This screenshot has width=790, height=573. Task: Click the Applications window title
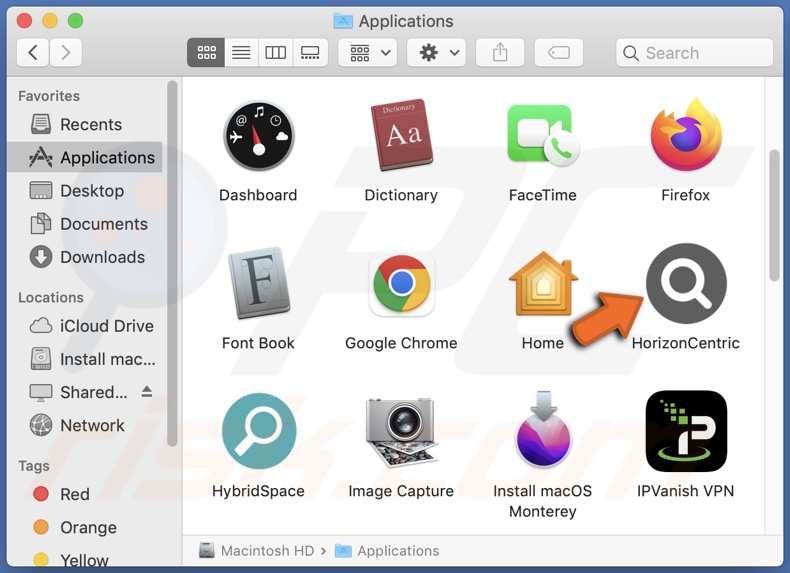[x=406, y=21]
